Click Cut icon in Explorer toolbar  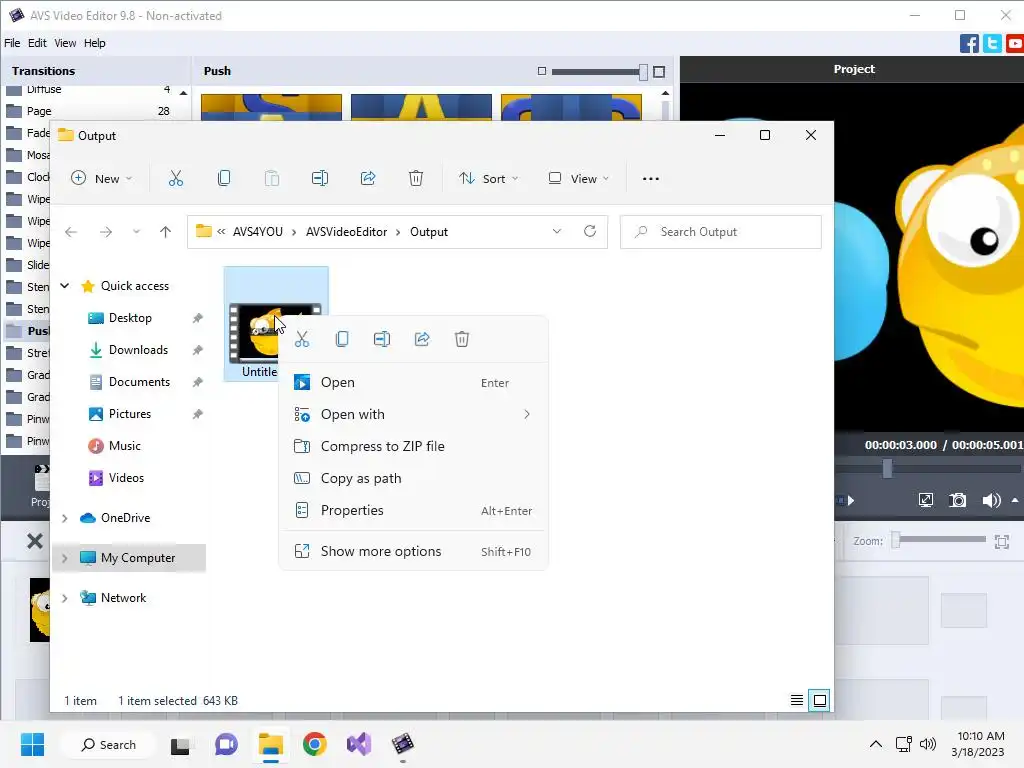176,178
